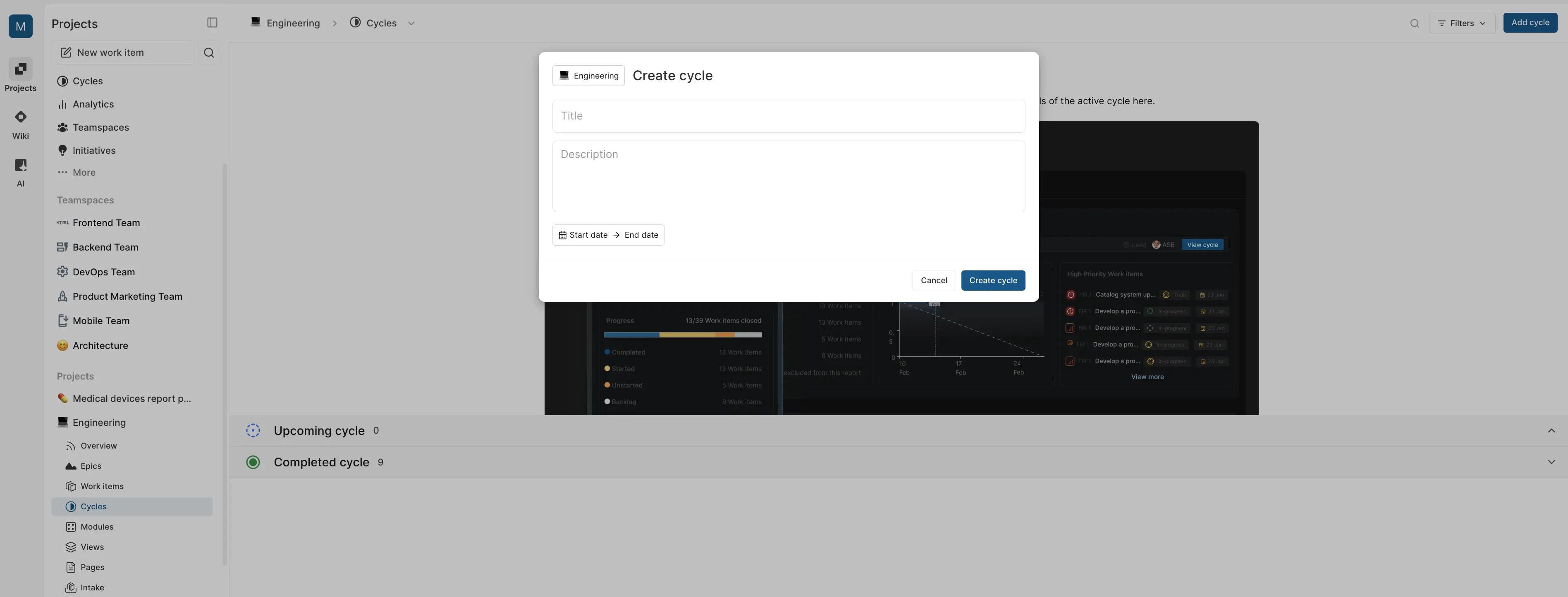Expand the More sidebar menu
Screen dimensions: 1568x597
(84, 173)
